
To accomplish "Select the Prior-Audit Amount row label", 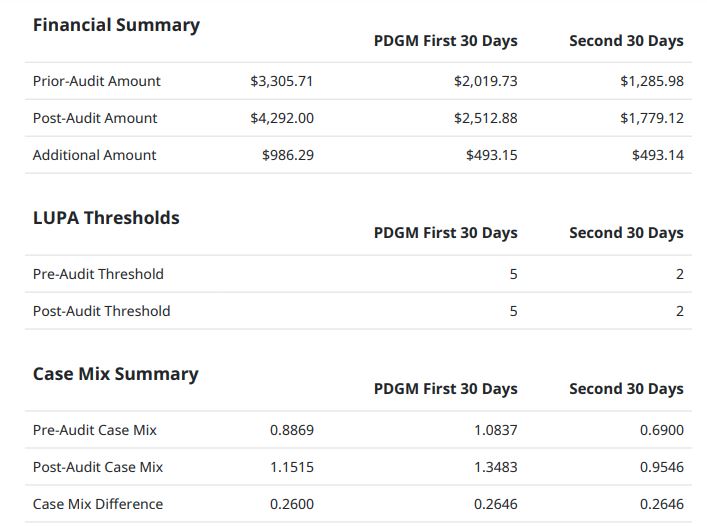I will [96, 81].
